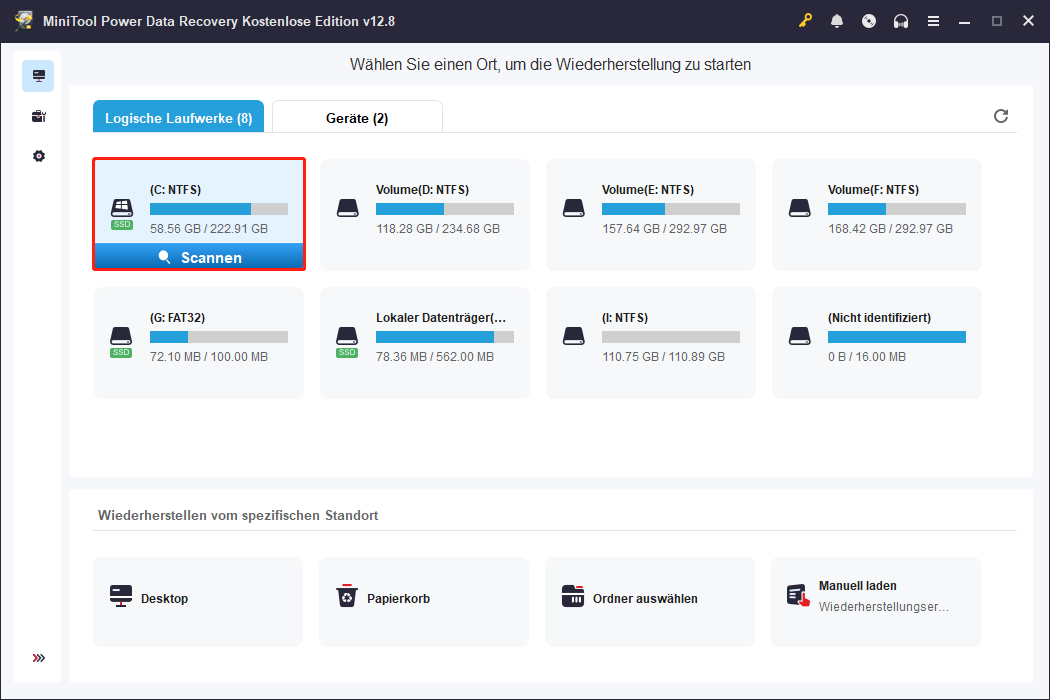Open the license key registration icon
Image resolution: width=1050 pixels, height=700 pixels.
pyautogui.click(x=805, y=20)
